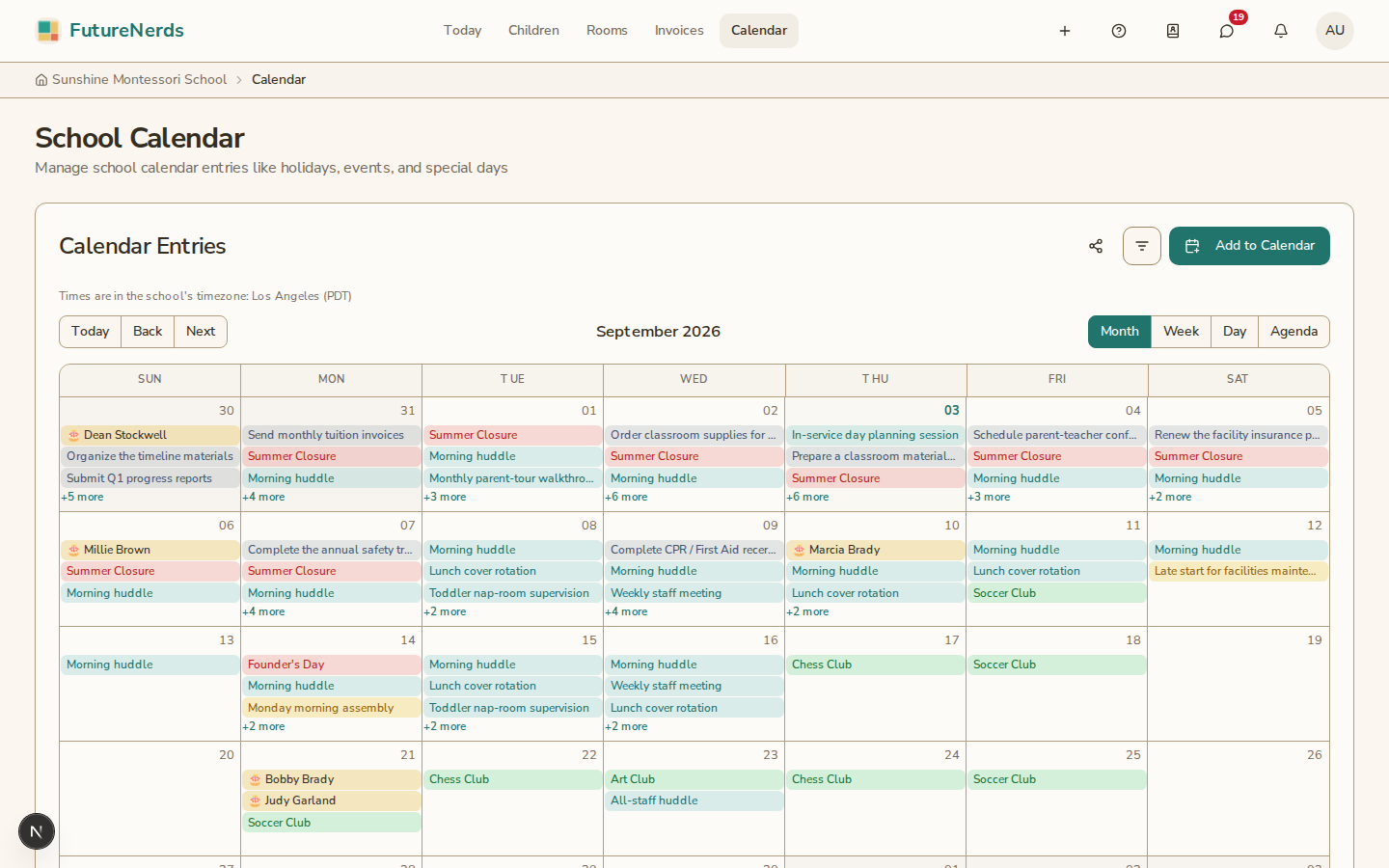This screenshot has height=868, width=1389.
Task: Click the Add to Calendar button
Action: point(1249,246)
